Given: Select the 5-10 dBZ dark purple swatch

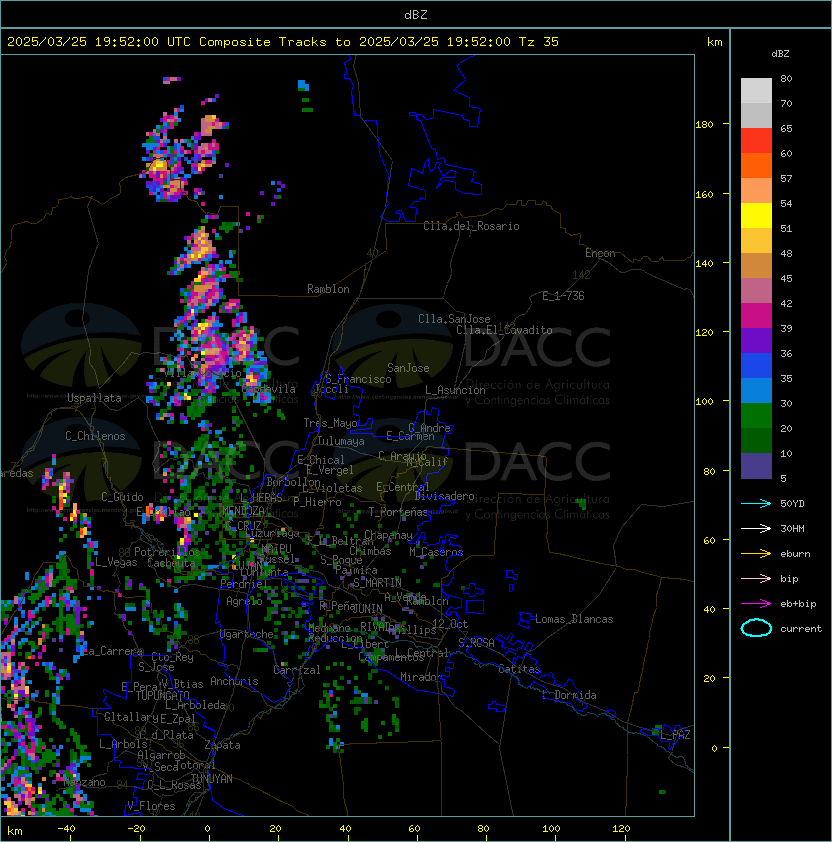Looking at the screenshot, I should tap(756, 466).
